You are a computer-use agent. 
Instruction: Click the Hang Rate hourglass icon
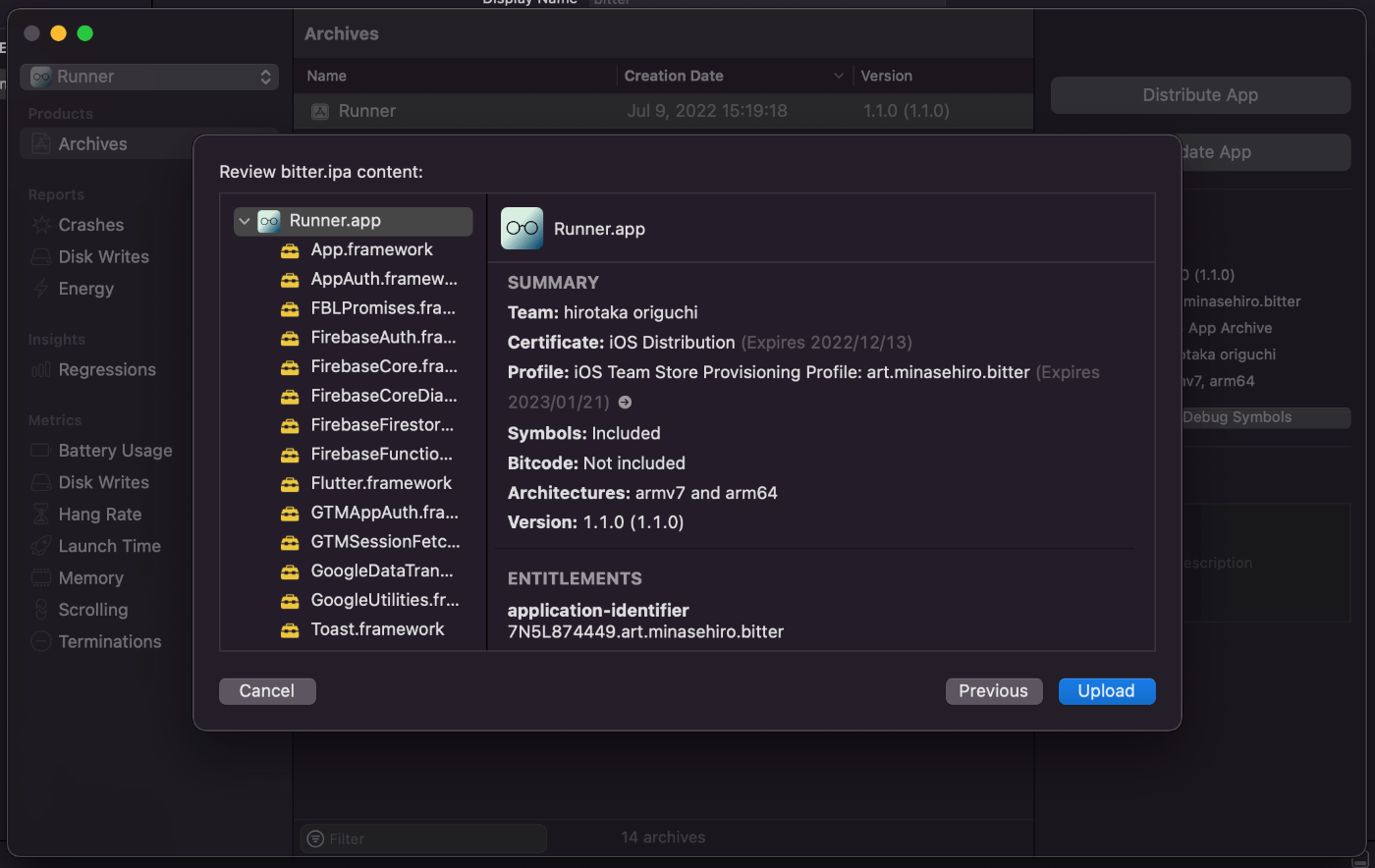pyautogui.click(x=41, y=514)
